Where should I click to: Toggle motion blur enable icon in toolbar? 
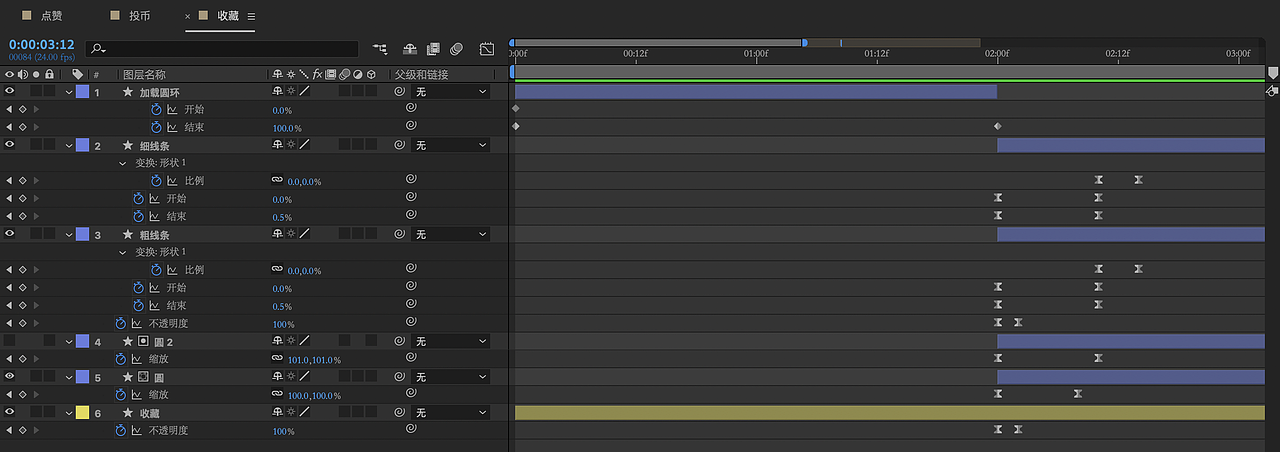[457, 48]
